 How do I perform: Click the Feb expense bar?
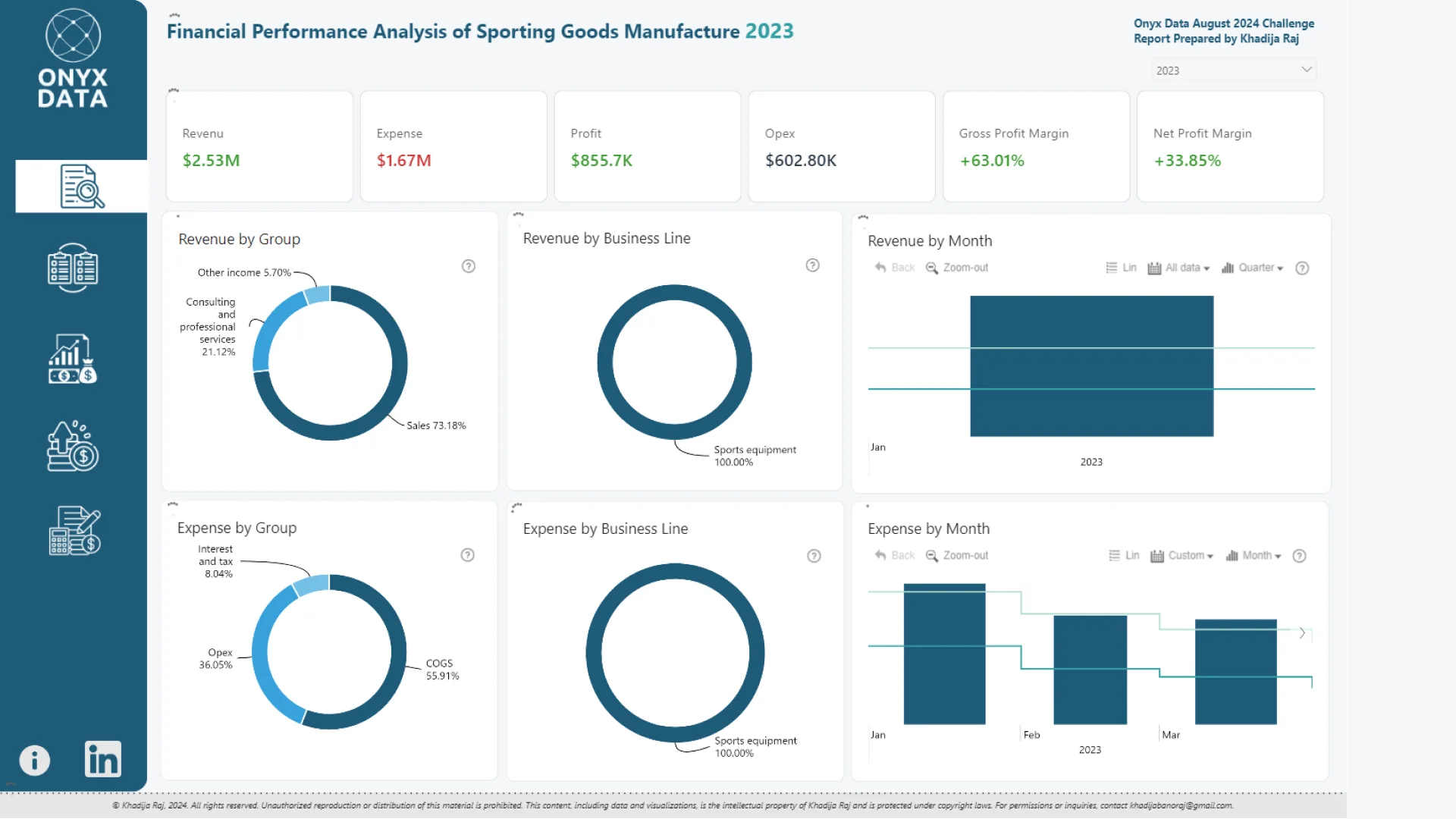pos(1090,670)
